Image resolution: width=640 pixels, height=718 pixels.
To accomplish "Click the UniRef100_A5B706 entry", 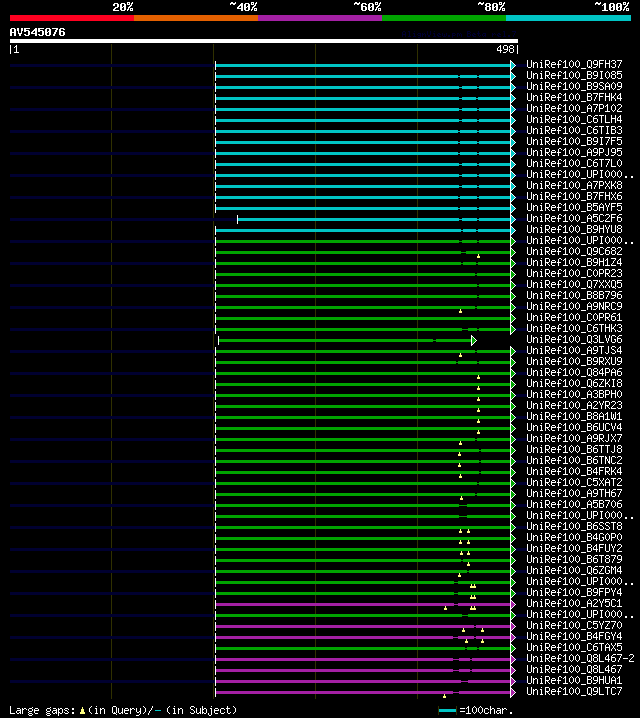I will pos(574,504).
